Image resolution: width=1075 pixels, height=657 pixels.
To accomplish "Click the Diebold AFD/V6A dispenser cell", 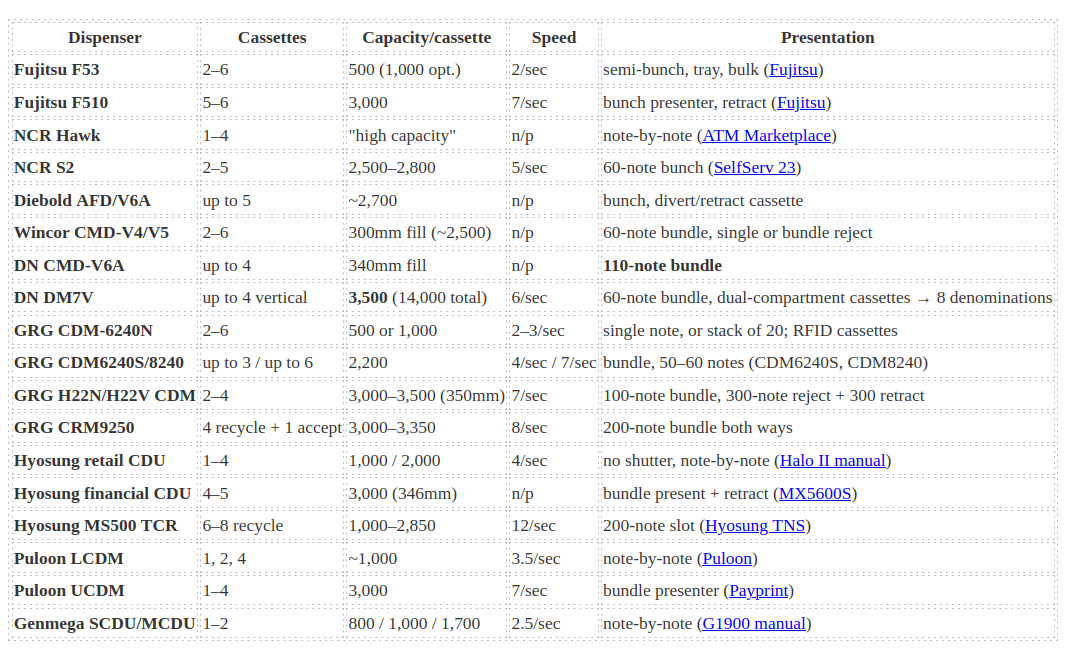I will (82, 201).
